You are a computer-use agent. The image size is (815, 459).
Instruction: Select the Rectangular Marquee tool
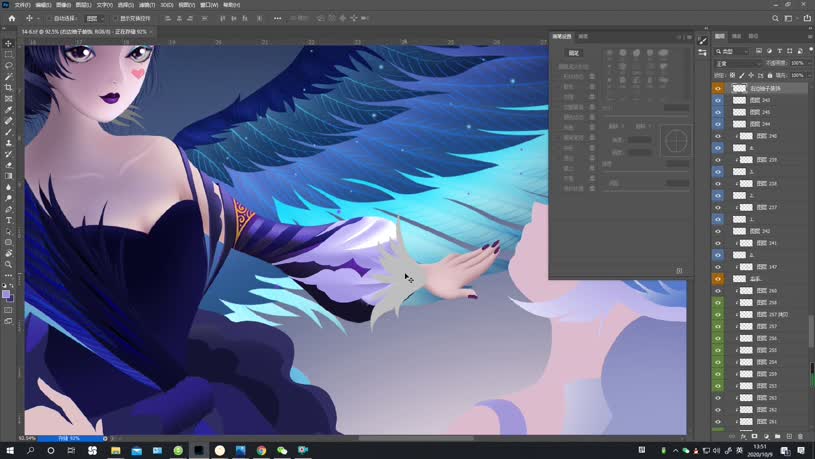click(8, 54)
